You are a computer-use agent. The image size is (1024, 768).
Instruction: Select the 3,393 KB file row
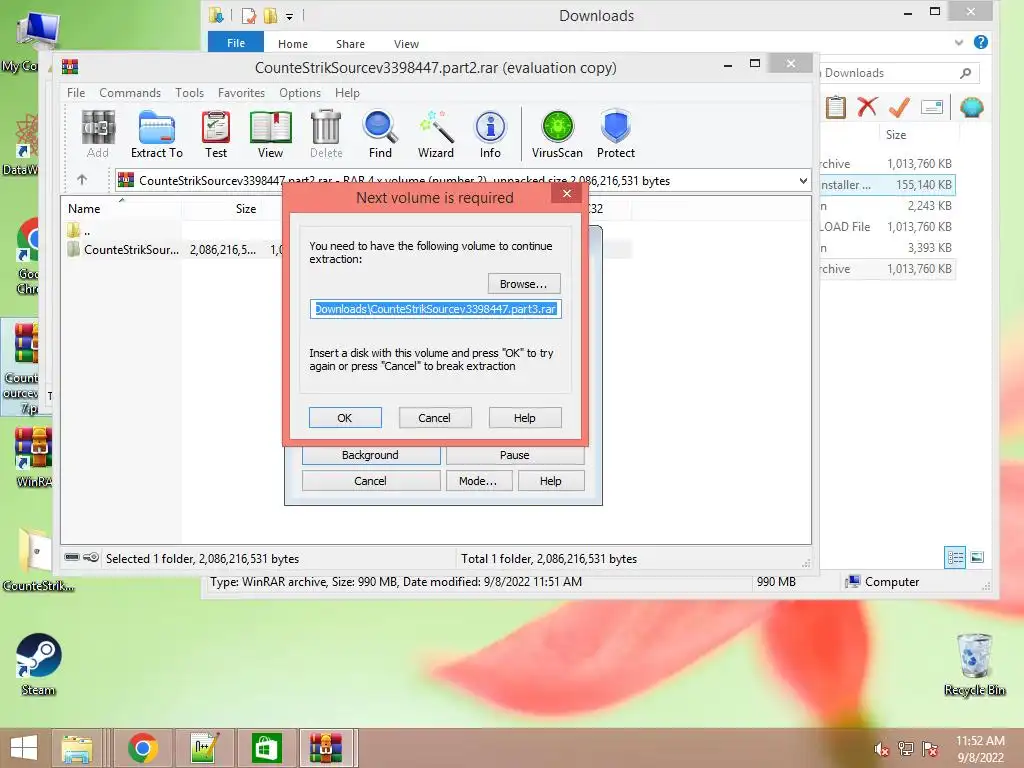(887, 248)
